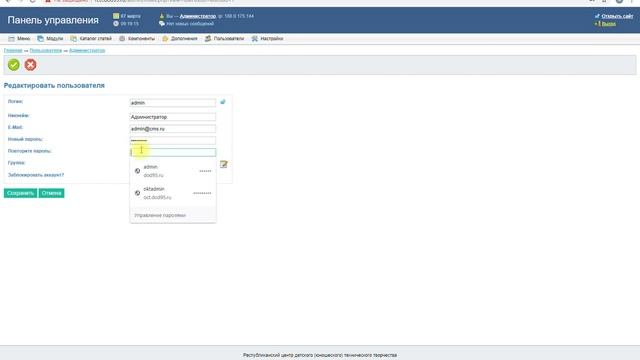Click the browser reload button

[33, 1]
